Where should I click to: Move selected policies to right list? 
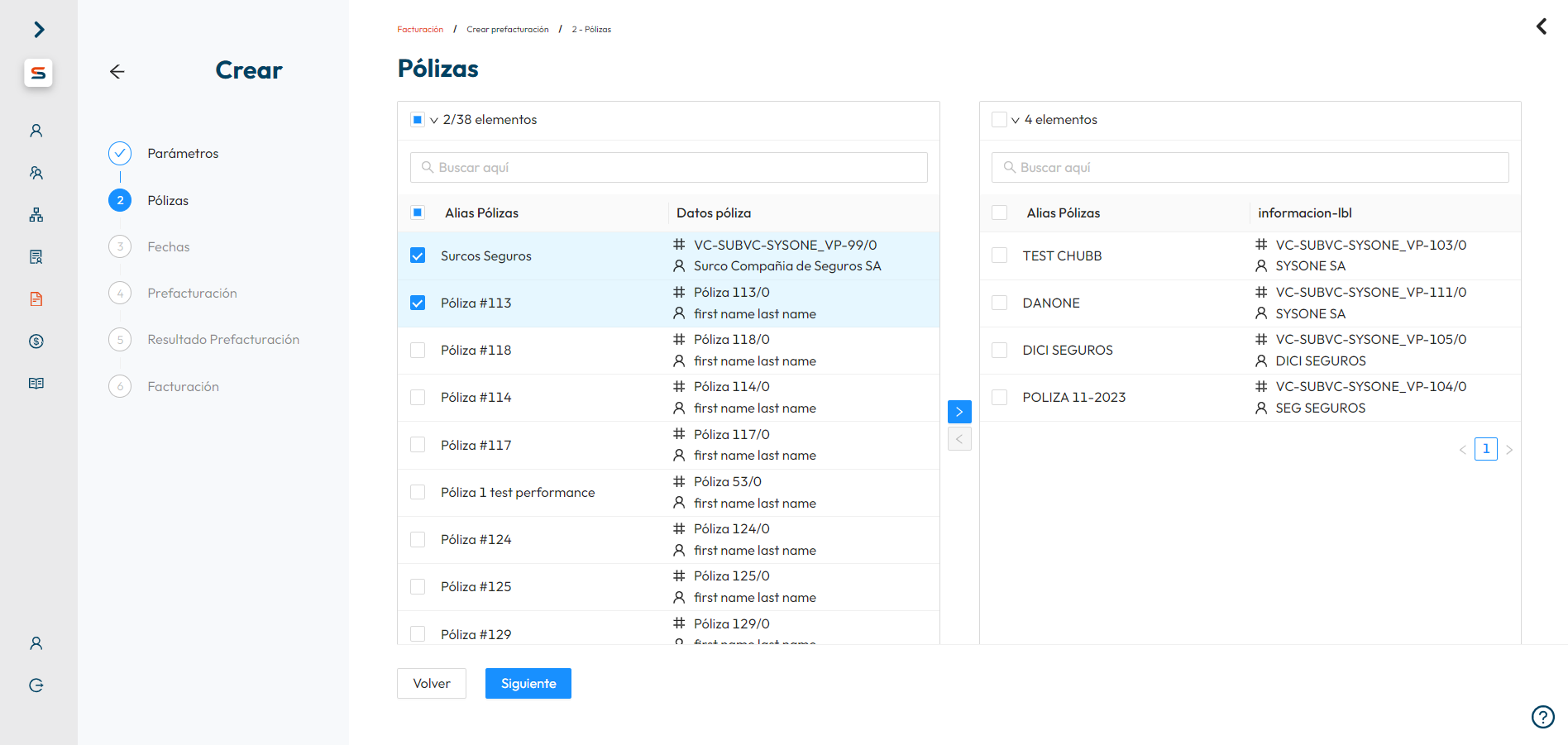(x=959, y=412)
